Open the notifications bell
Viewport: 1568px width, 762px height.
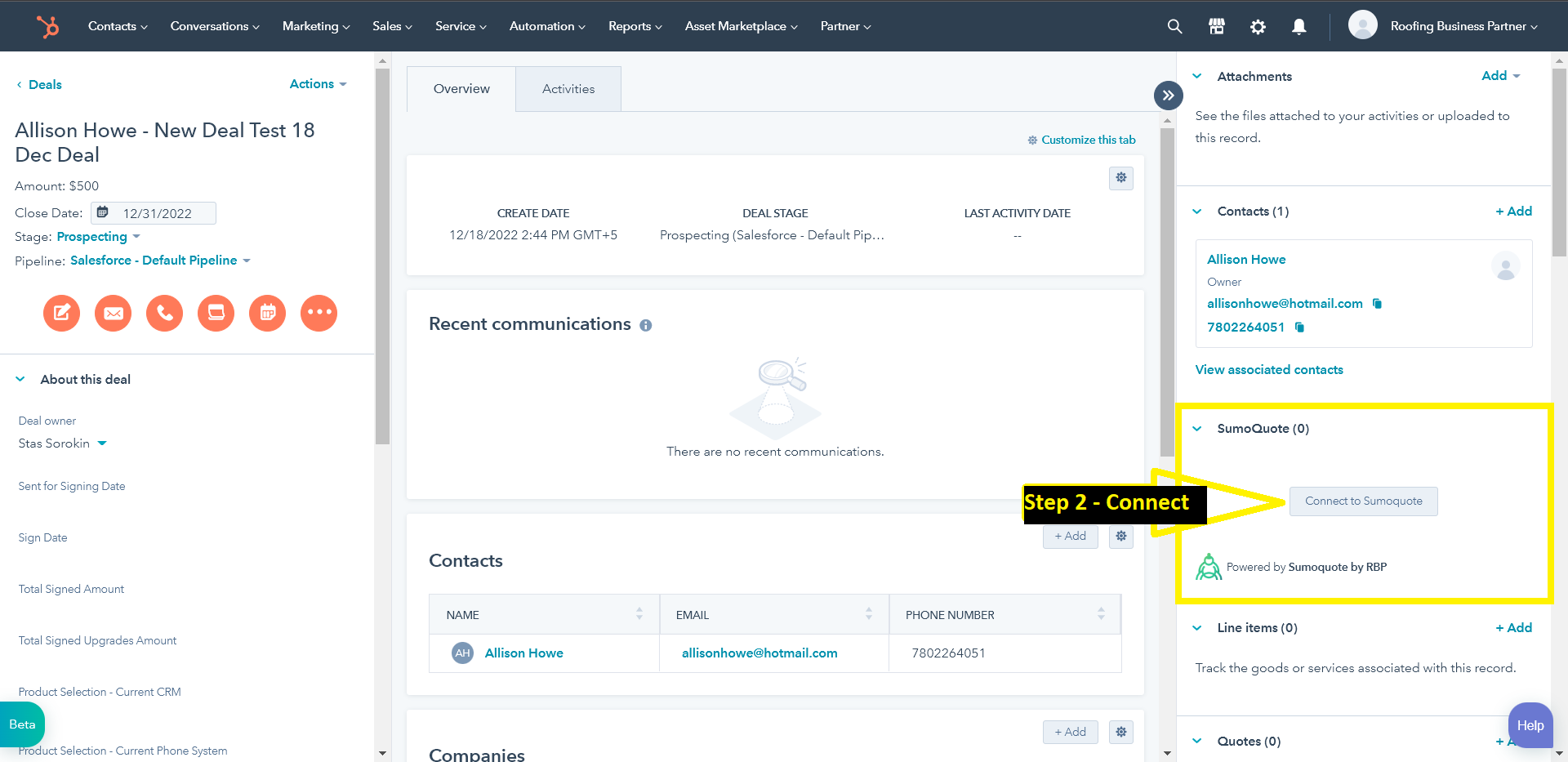tap(1298, 26)
